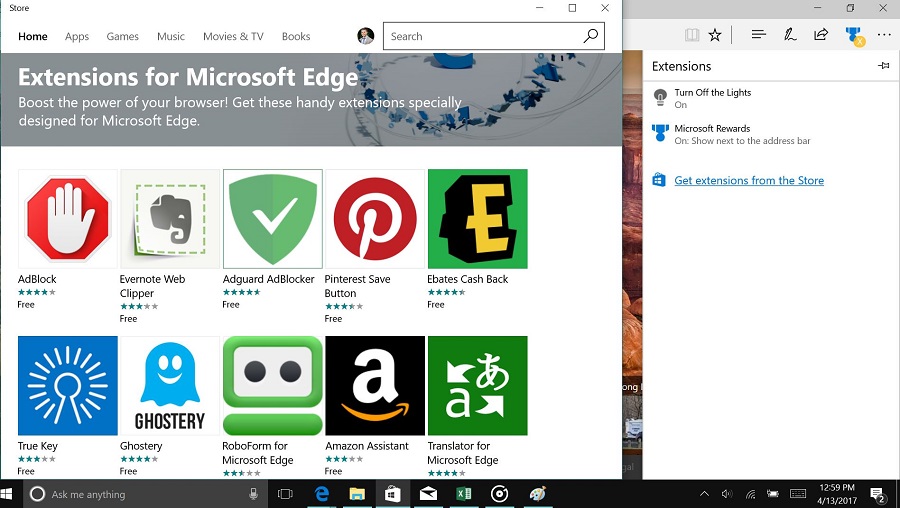Open Turn Off the Lights extension entry

(x=771, y=98)
